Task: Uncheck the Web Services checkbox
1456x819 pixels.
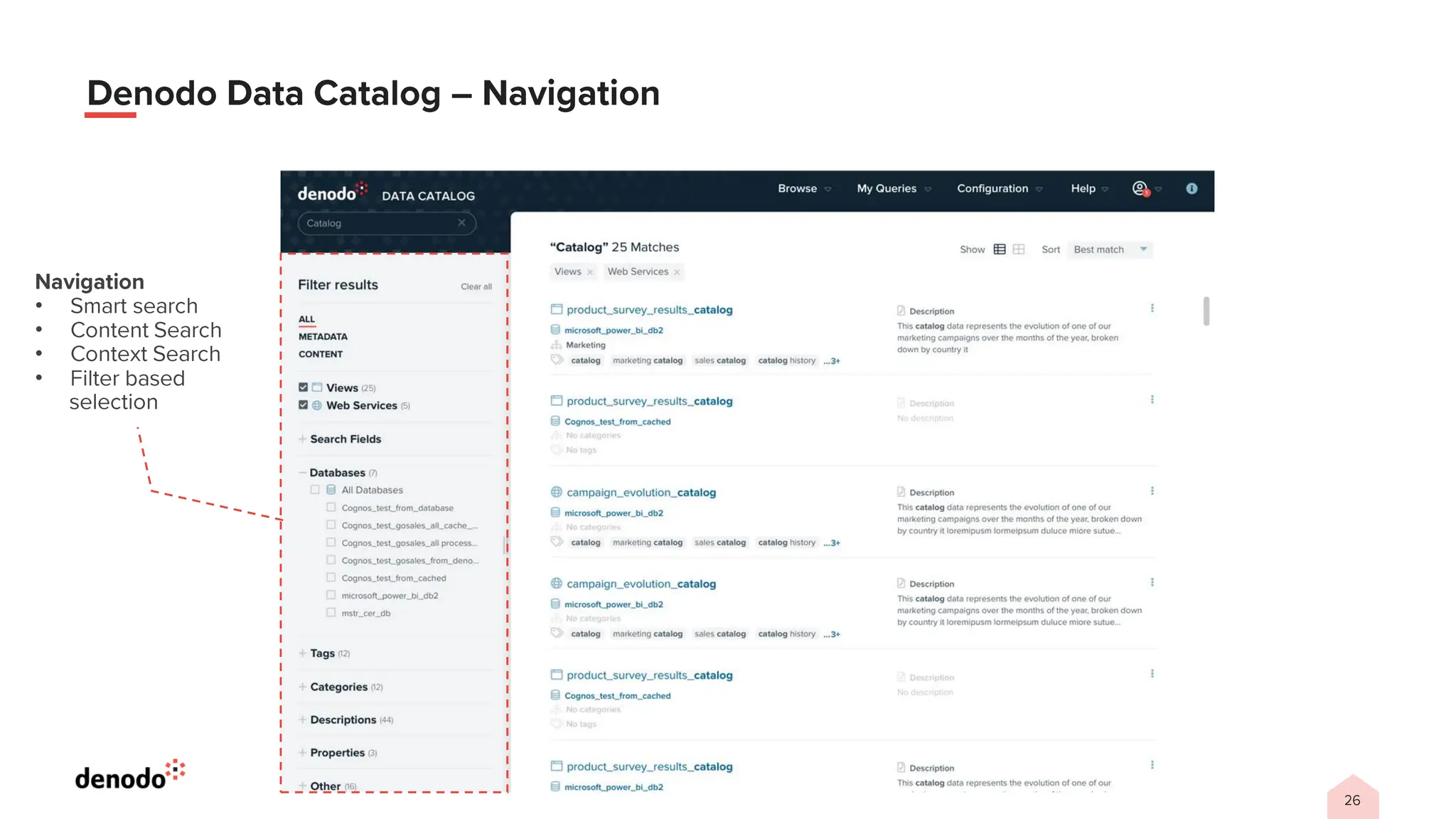Action: point(304,405)
